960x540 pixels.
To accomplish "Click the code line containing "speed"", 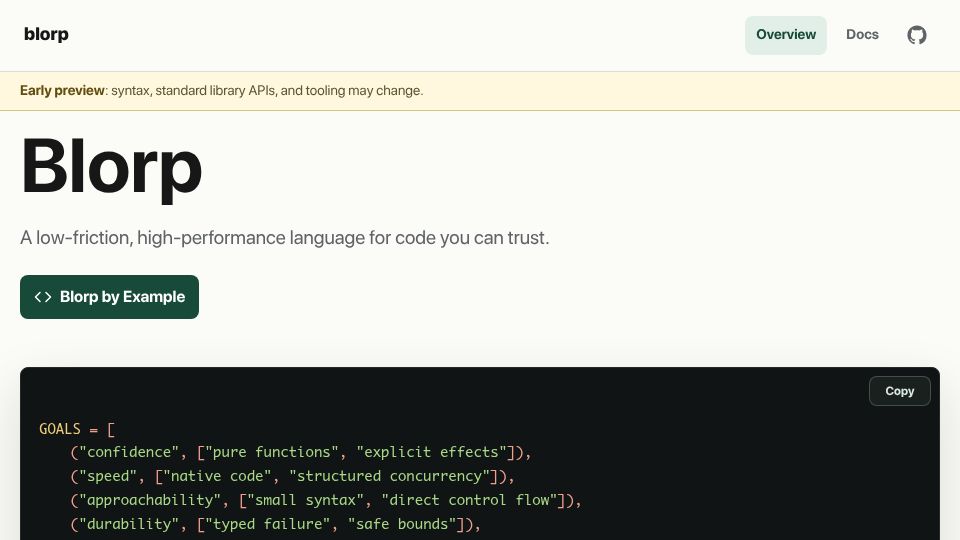I will (293, 476).
